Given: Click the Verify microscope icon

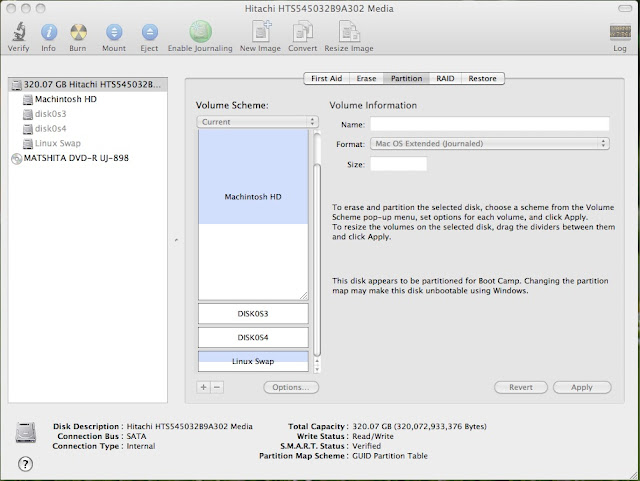Looking at the screenshot, I should point(19,31).
